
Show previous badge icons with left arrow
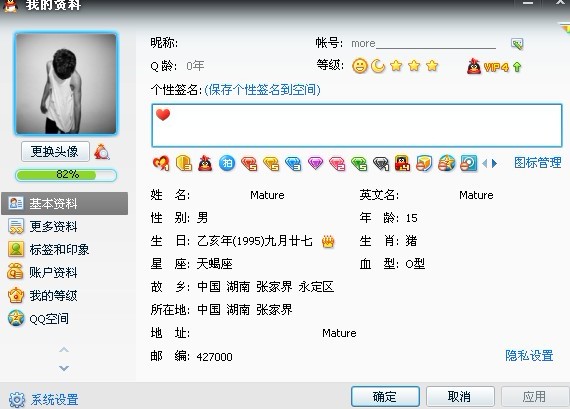(485, 164)
